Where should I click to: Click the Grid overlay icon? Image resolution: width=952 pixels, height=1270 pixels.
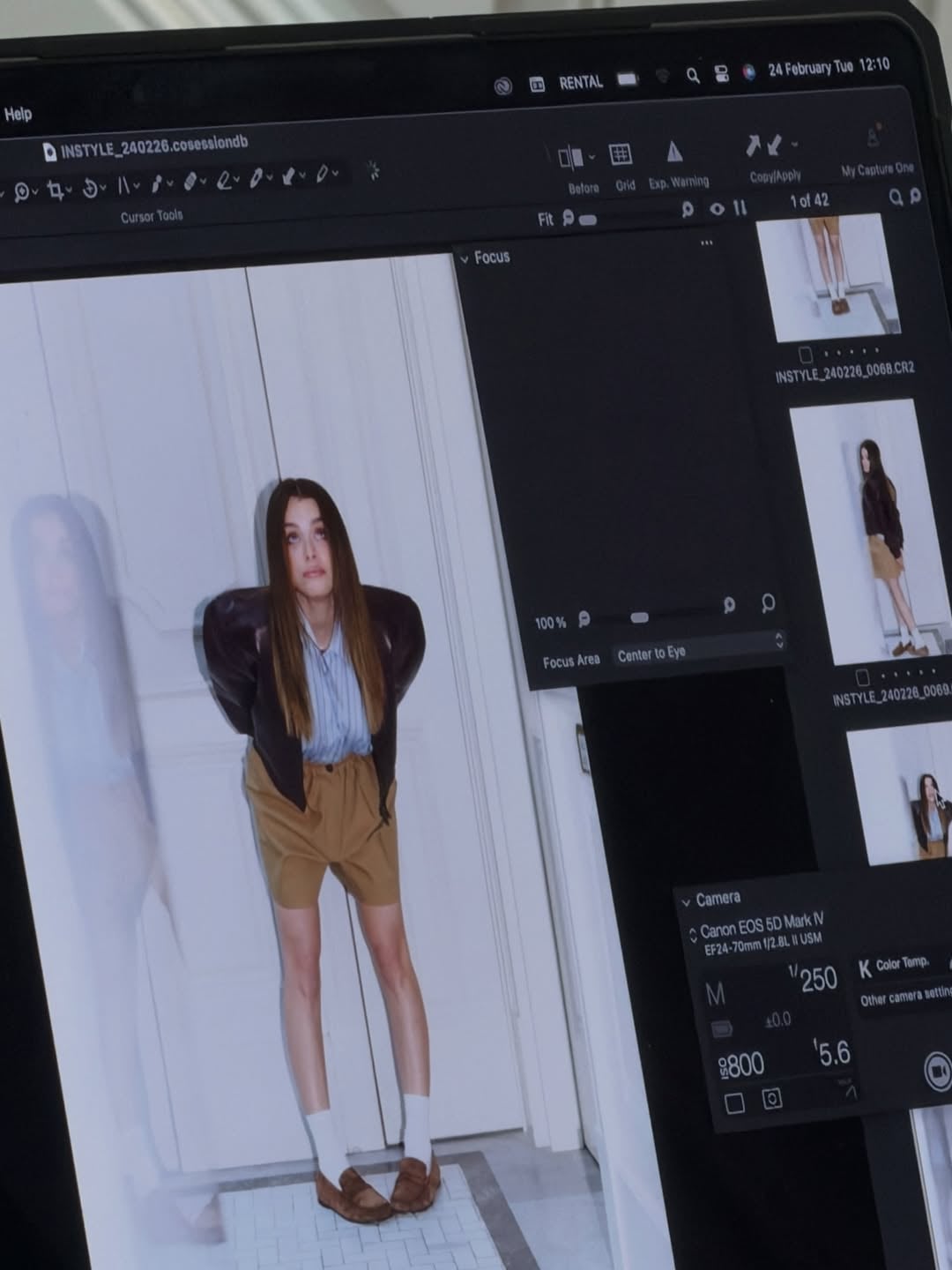pyautogui.click(x=621, y=155)
